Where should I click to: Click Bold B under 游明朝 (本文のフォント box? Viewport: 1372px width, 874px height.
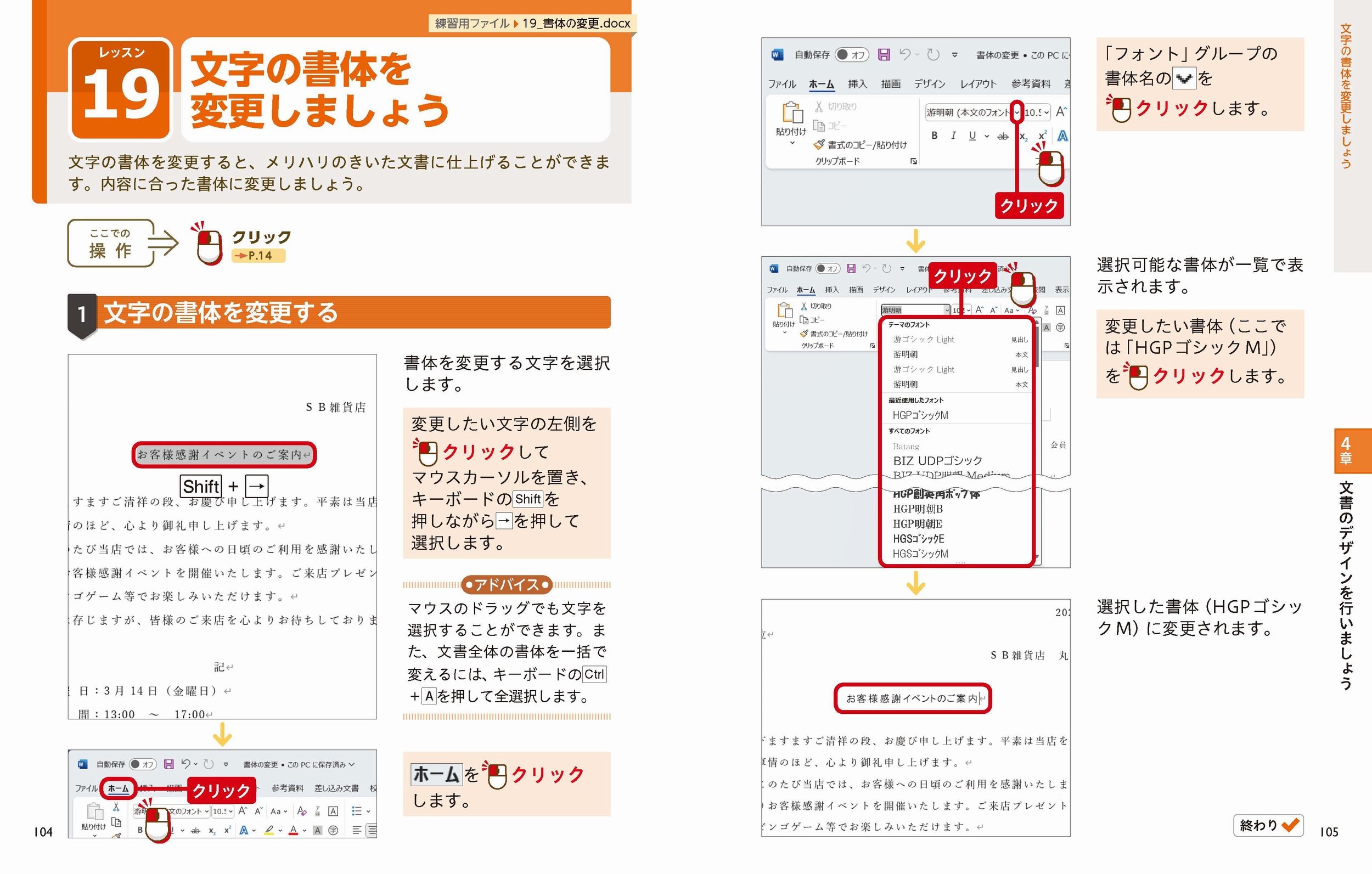point(934,136)
